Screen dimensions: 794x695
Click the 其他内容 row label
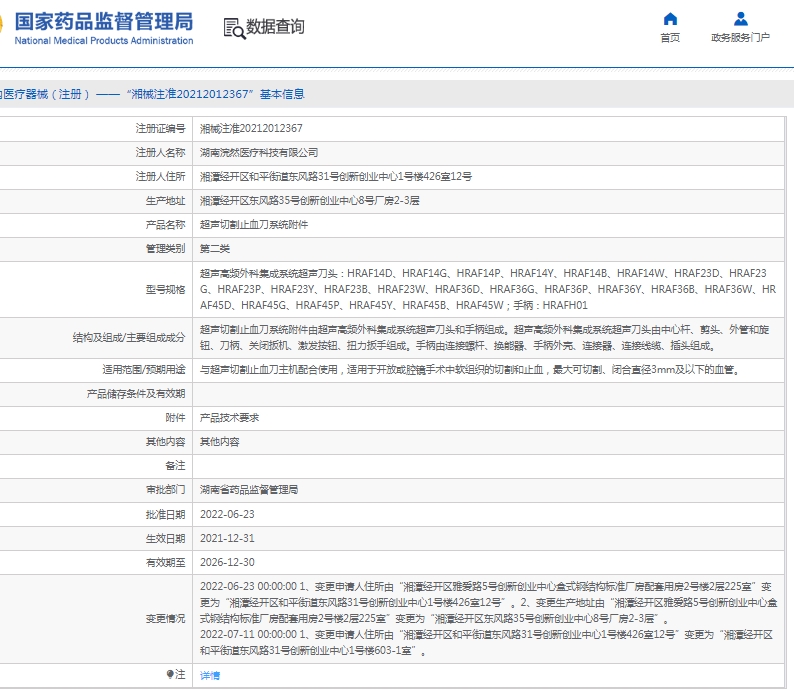click(x=166, y=442)
